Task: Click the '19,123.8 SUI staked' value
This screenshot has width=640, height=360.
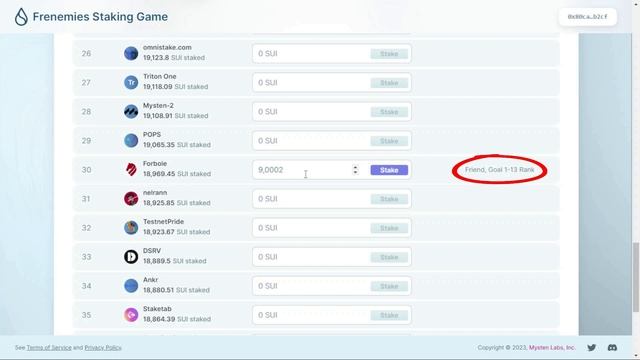Action: [x=174, y=58]
